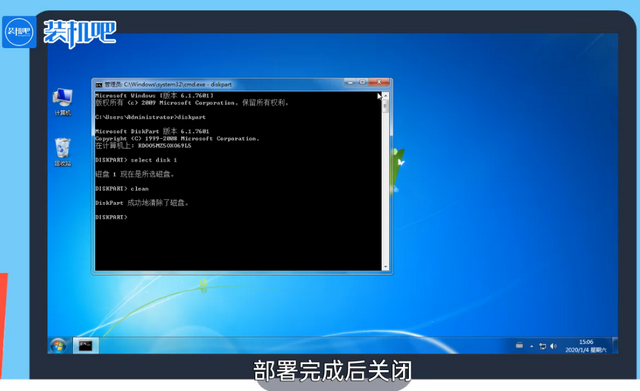Click the 'select disk 1' command line
The height and width of the screenshot is (391, 640).
[x=136, y=160]
